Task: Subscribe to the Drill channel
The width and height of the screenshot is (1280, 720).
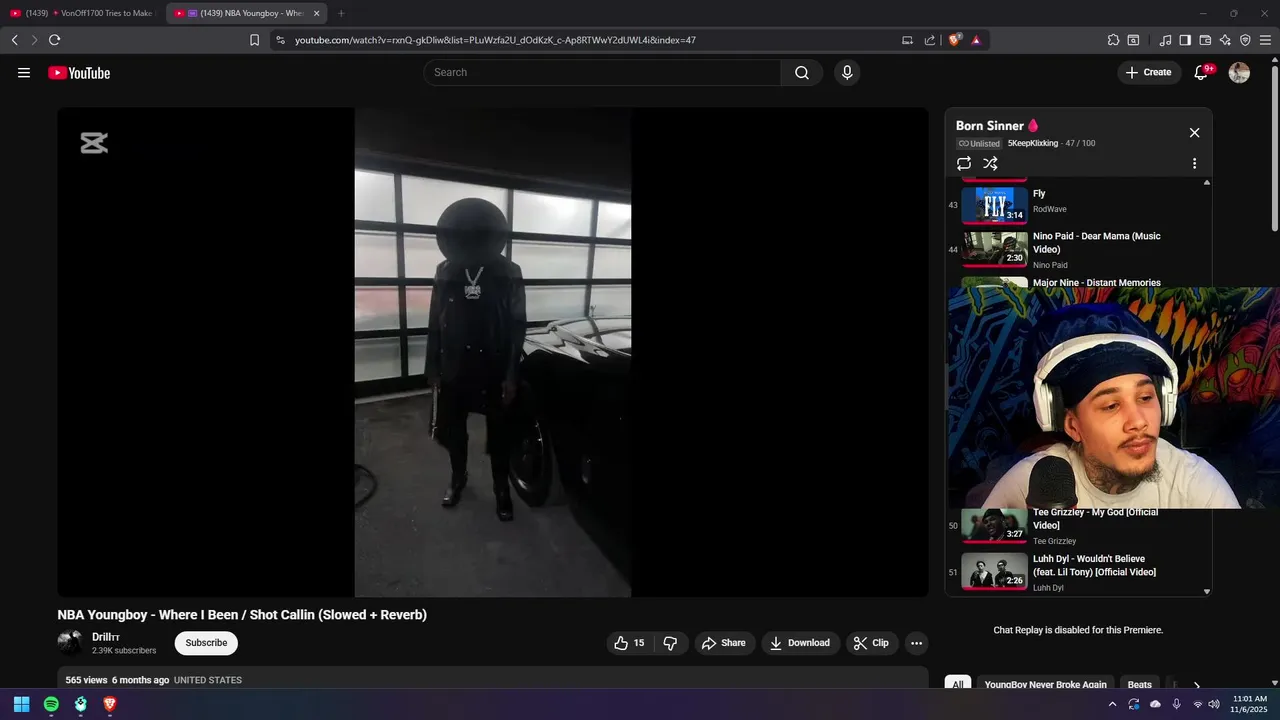Action: pyautogui.click(x=206, y=643)
